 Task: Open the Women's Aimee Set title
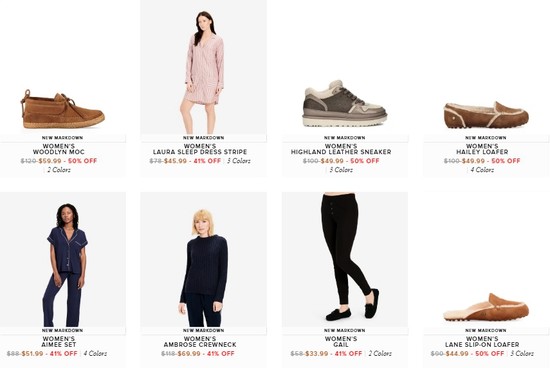click(x=59, y=342)
